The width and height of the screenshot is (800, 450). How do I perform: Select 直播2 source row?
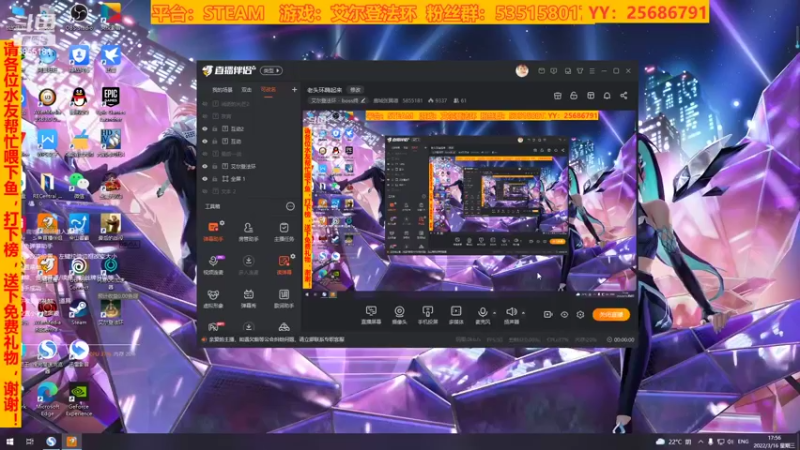pyautogui.click(x=250, y=129)
